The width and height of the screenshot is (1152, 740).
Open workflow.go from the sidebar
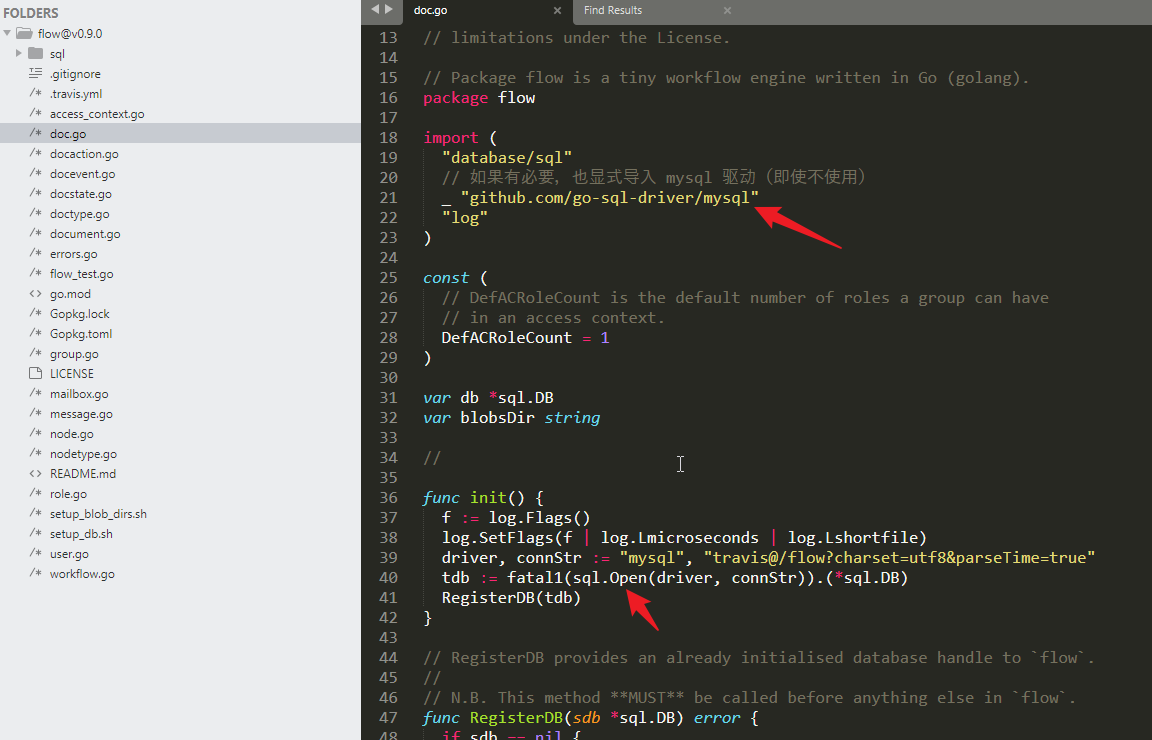82,574
